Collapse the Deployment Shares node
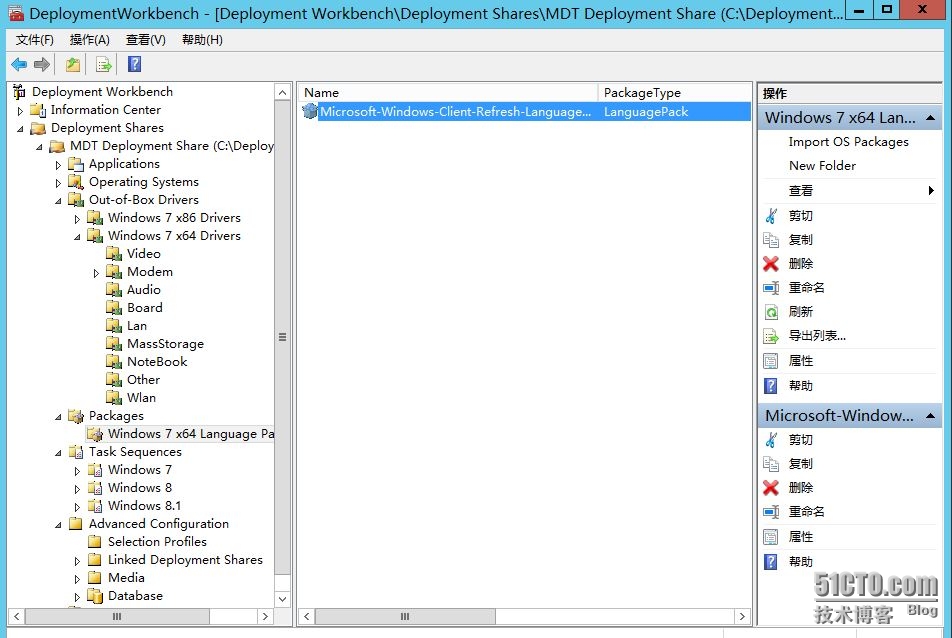 click(20, 129)
